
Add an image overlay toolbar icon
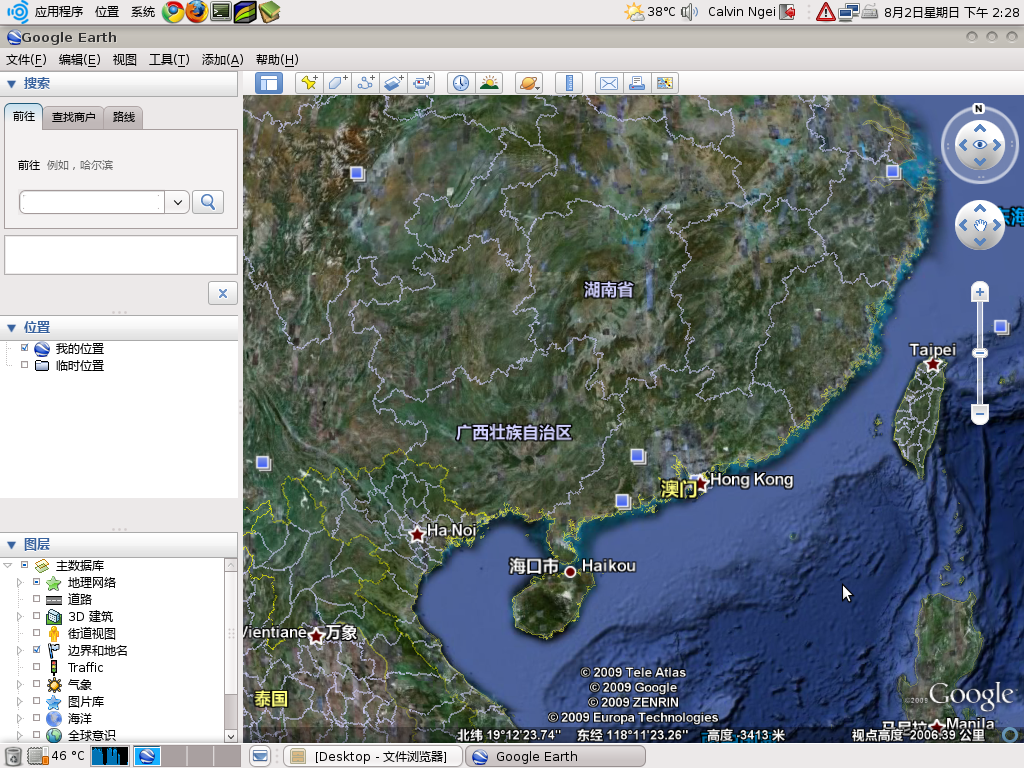pos(394,83)
